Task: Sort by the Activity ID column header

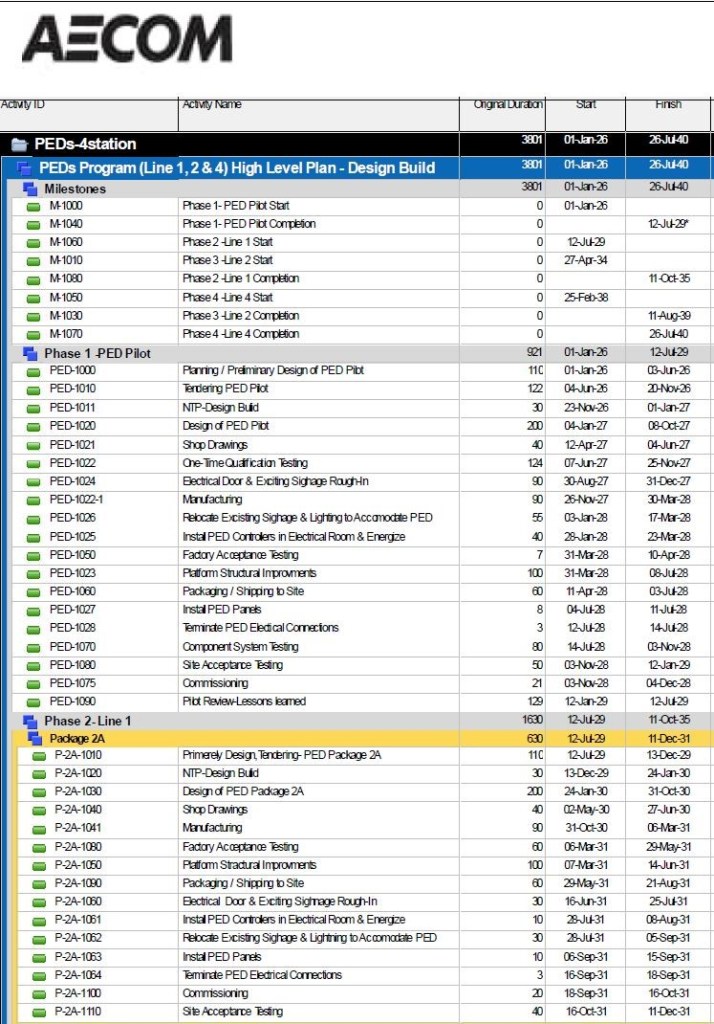Action: click(23, 105)
